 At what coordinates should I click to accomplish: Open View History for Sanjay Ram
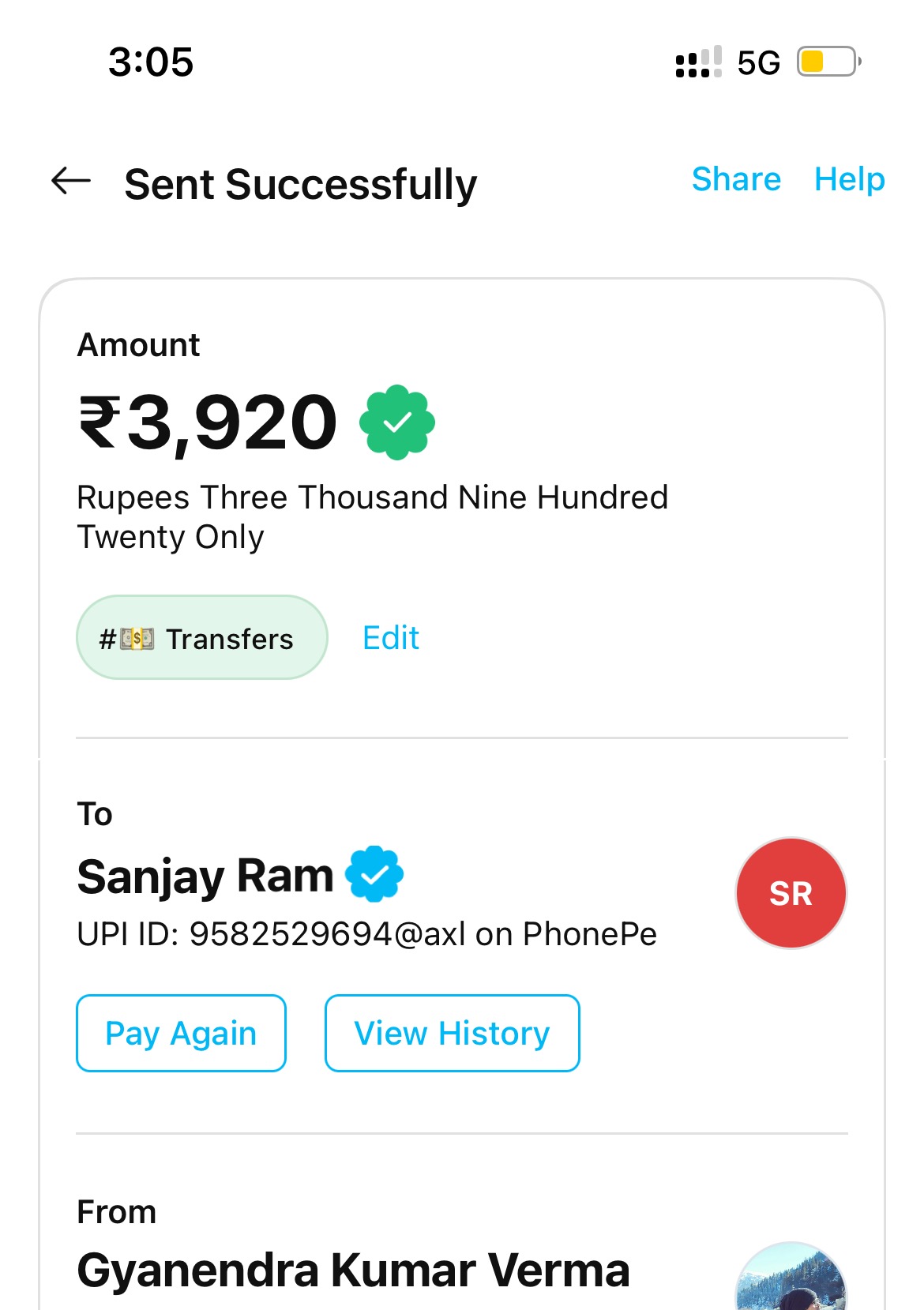[452, 1033]
